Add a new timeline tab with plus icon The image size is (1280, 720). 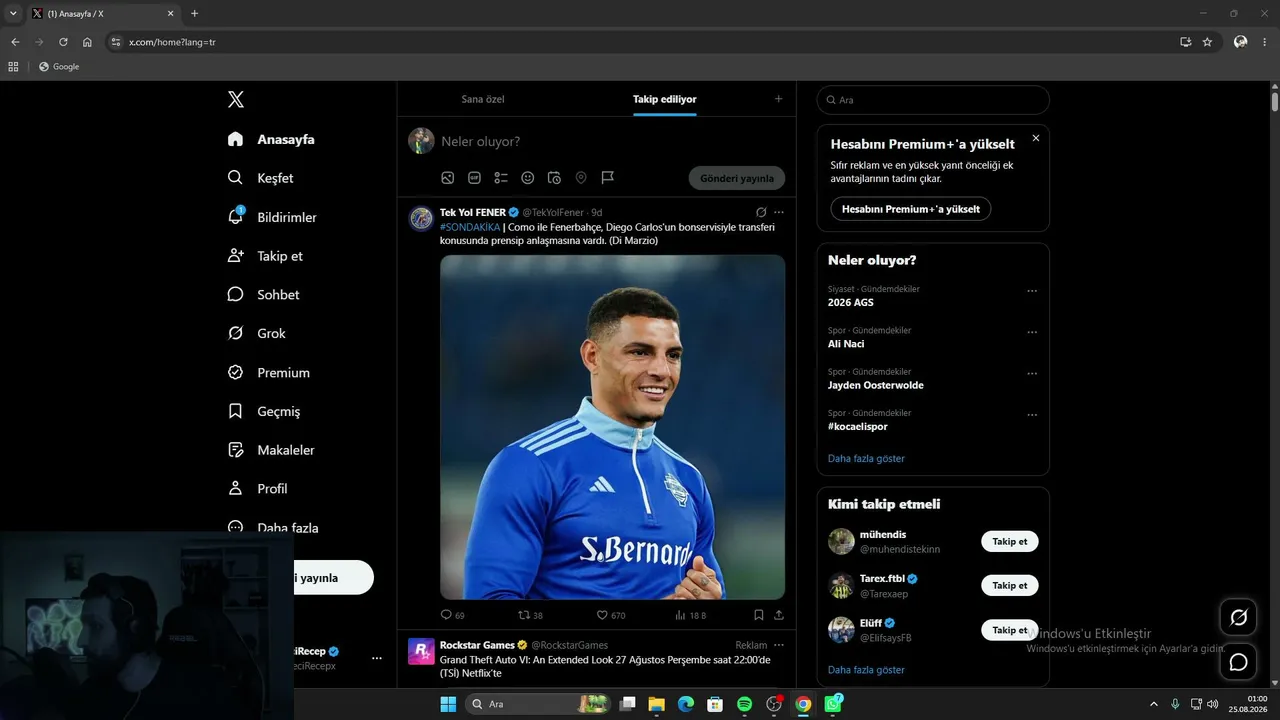779,99
